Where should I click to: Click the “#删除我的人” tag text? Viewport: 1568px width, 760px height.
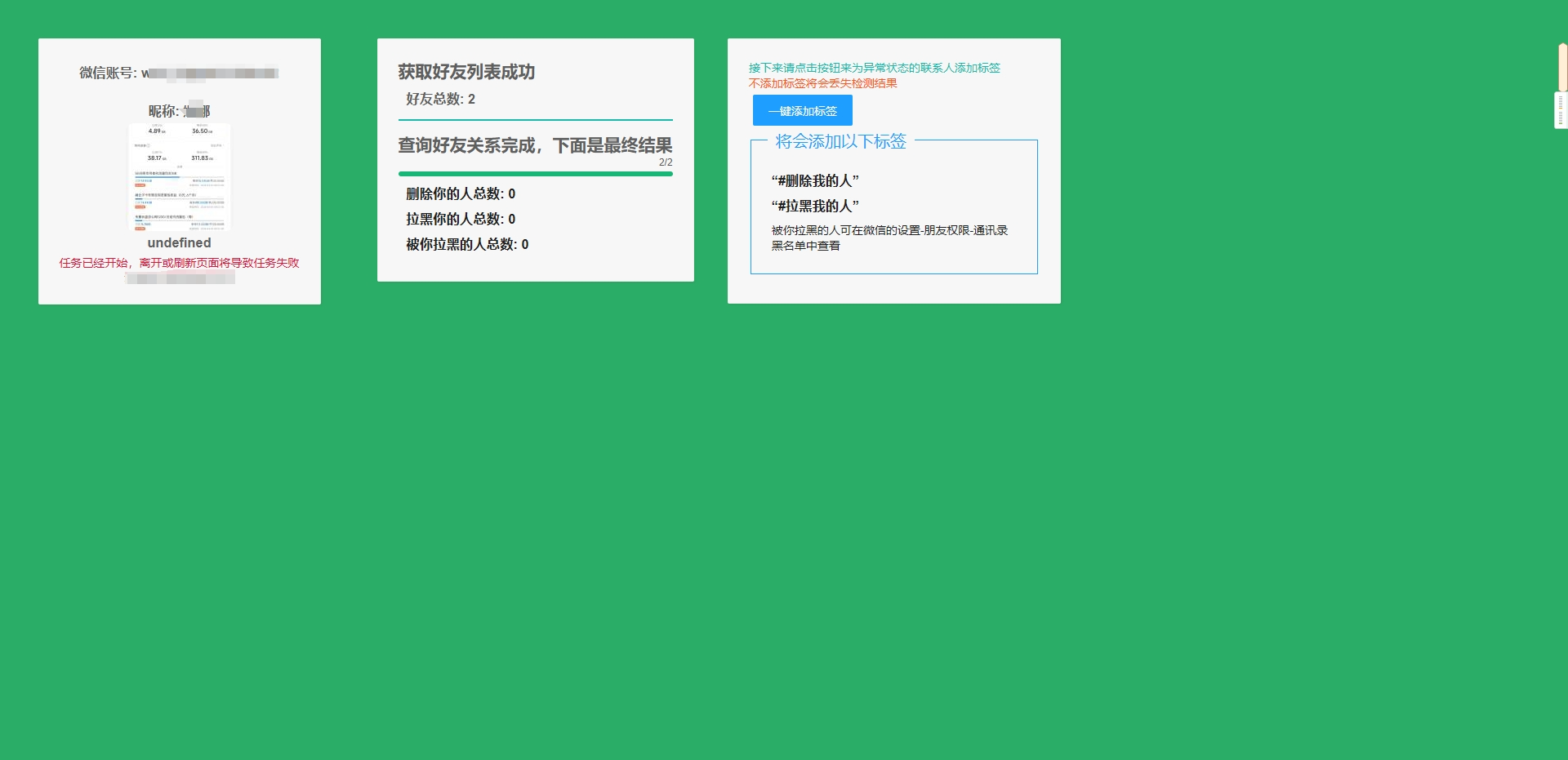(x=815, y=180)
